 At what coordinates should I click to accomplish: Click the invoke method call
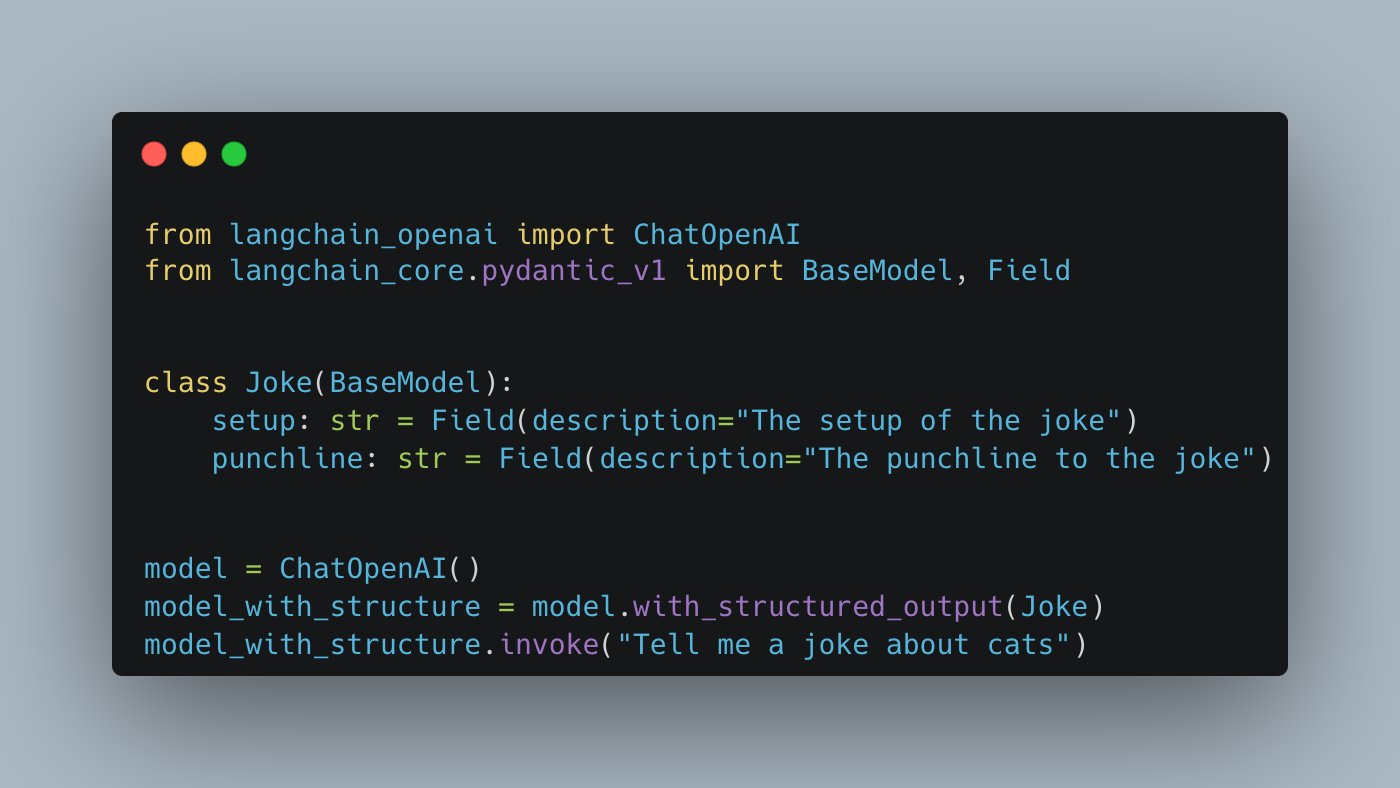(x=549, y=645)
